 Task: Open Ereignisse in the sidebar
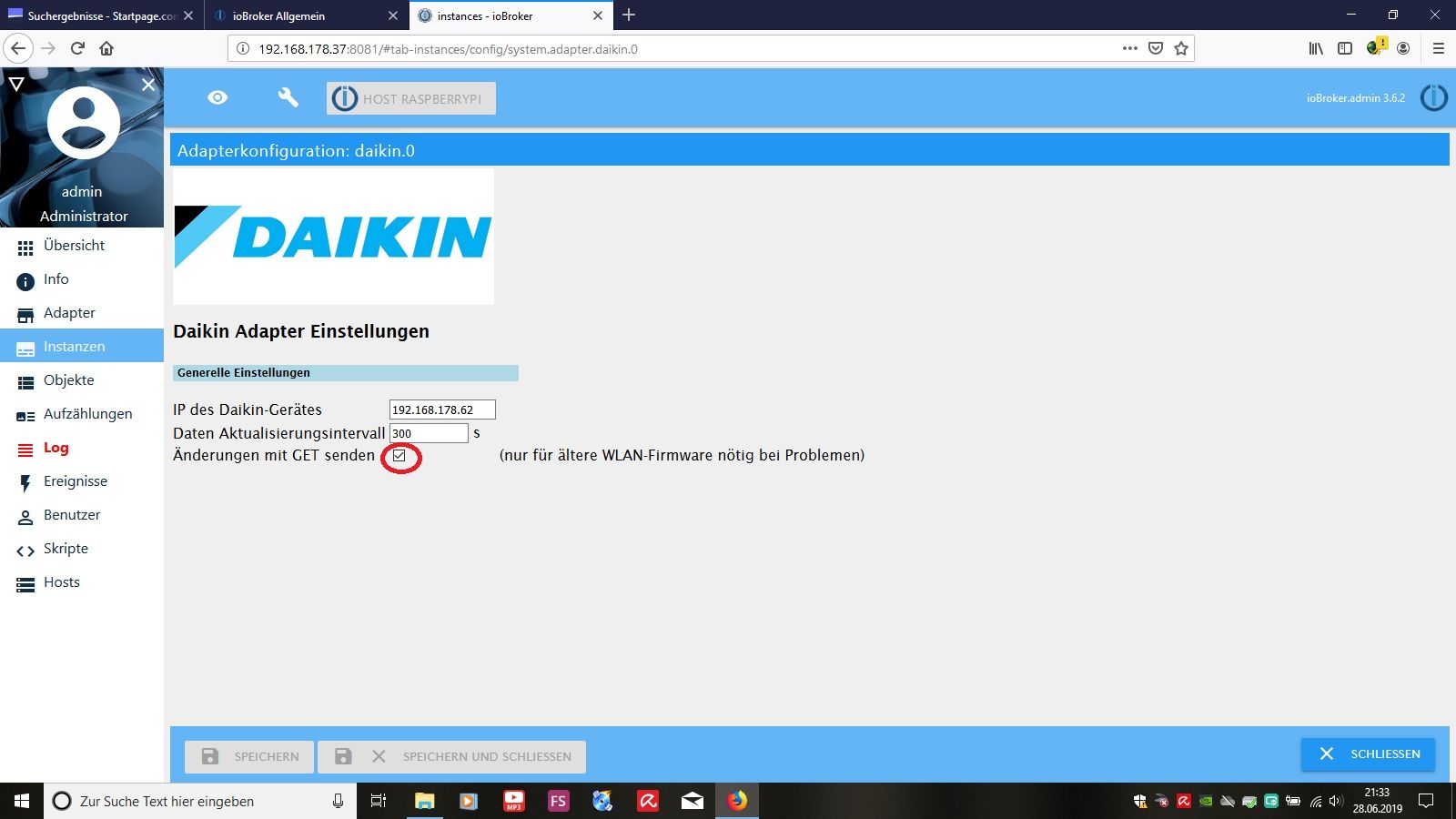[82, 481]
